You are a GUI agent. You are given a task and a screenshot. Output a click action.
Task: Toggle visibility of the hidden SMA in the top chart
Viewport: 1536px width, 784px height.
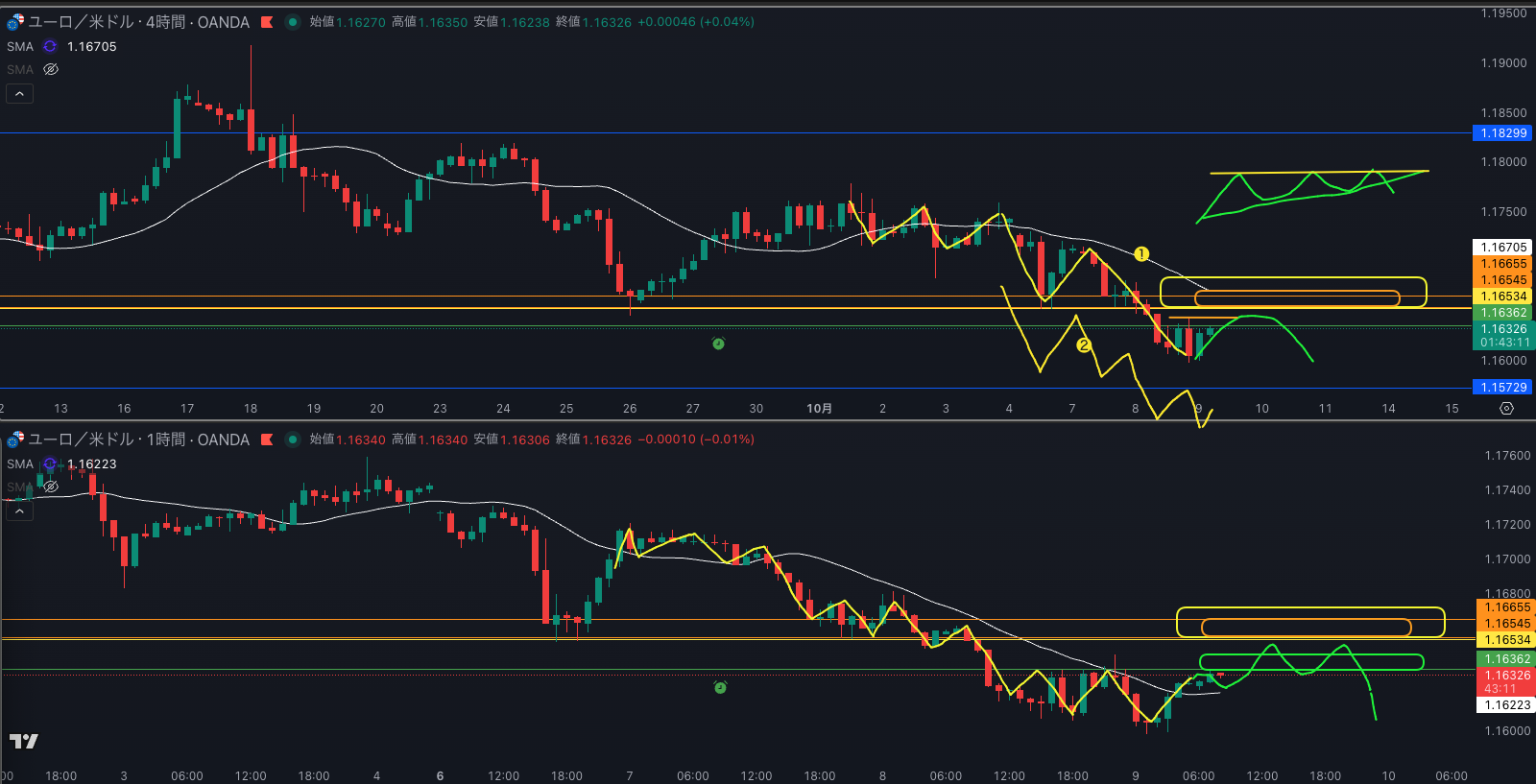pyautogui.click(x=51, y=69)
